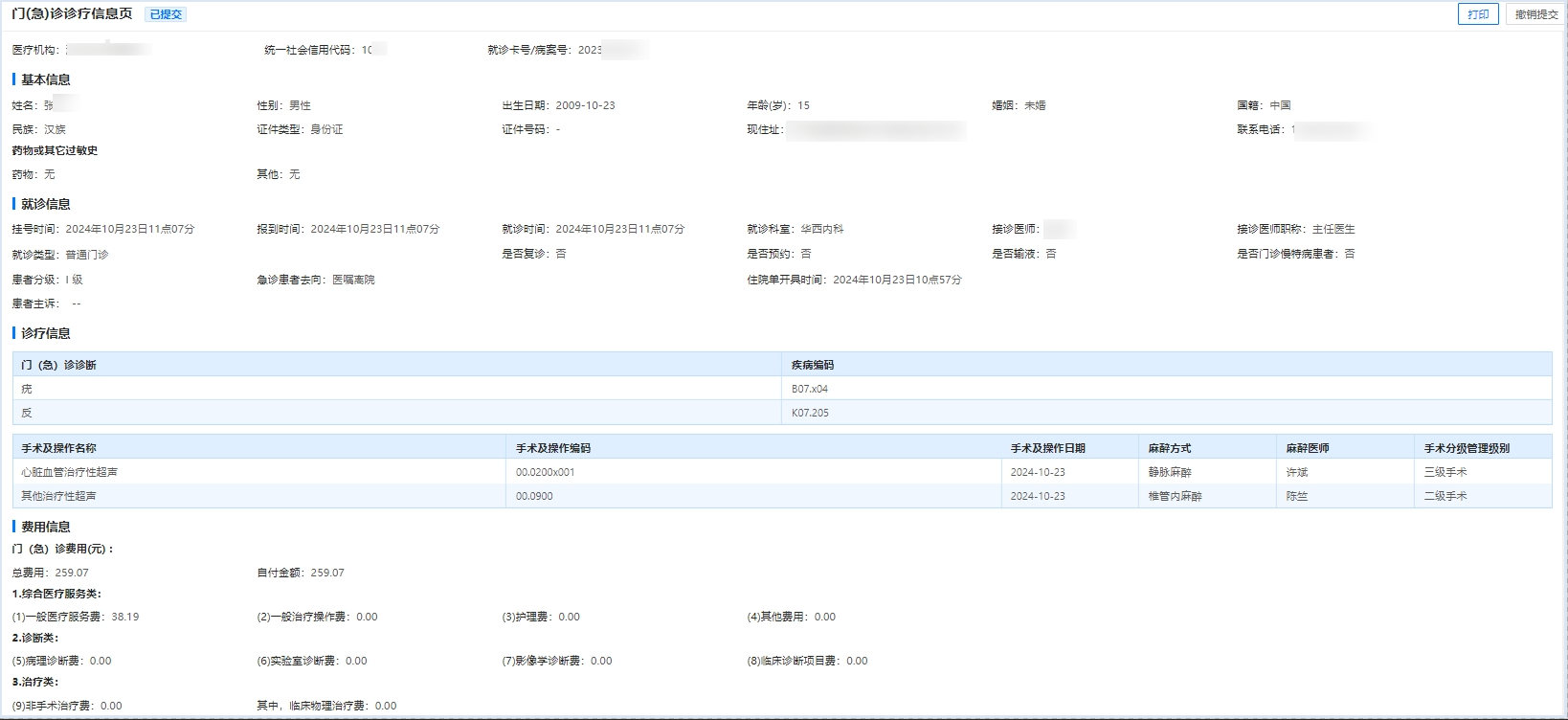
Task: Select the birth date 2009-10-23
Action: [x=585, y=105]
